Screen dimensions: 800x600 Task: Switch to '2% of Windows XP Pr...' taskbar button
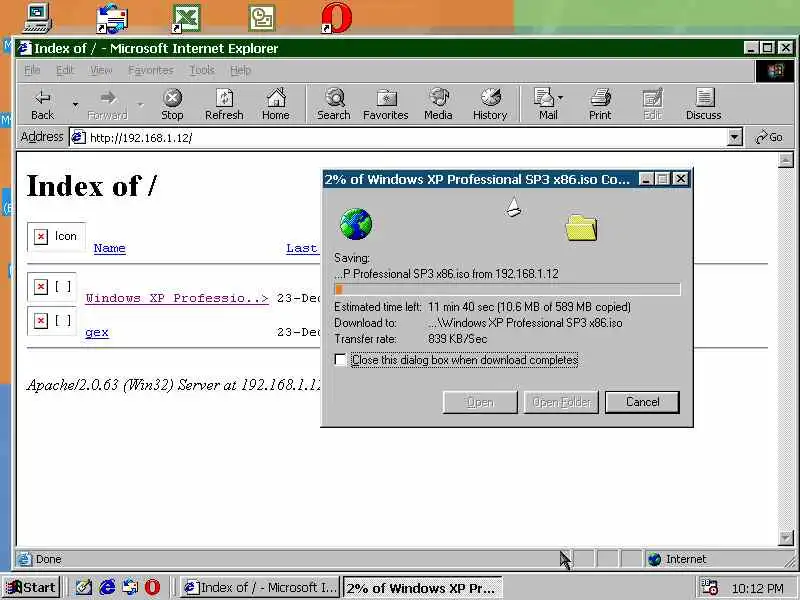coord(422,587)
